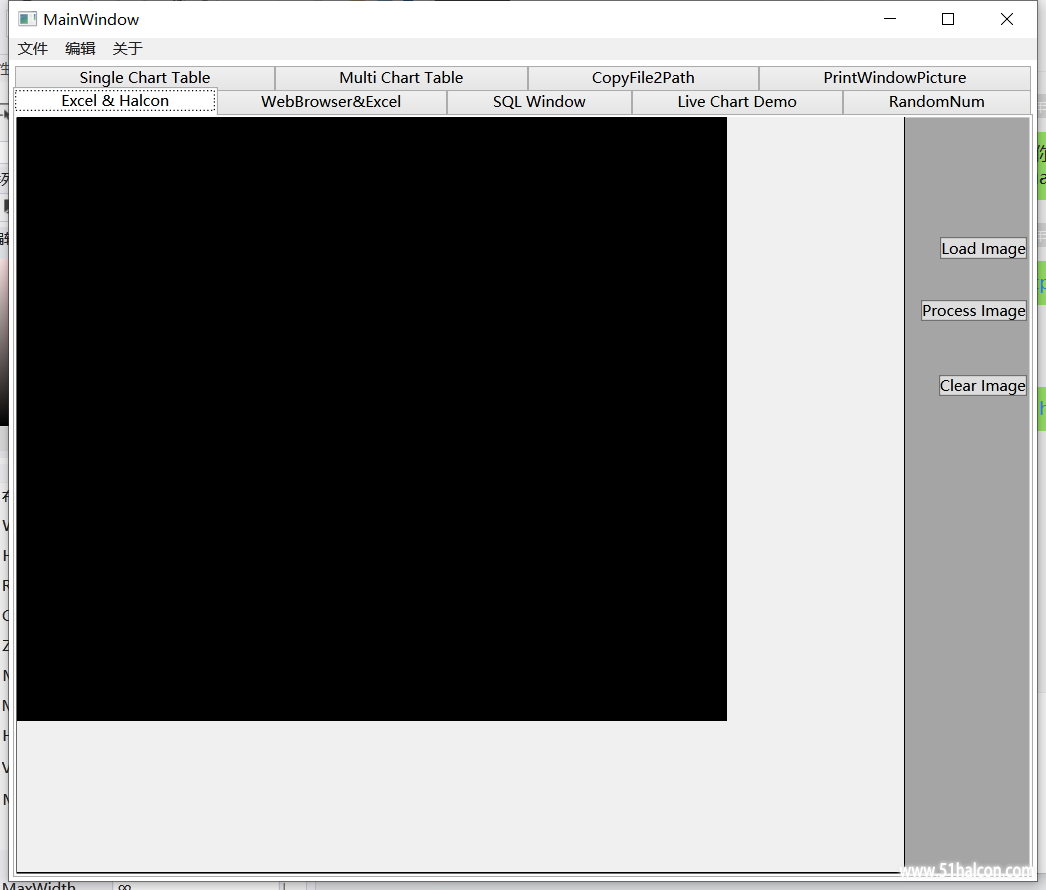Open the SQL Window tab
Screen dimensions: 1046x890
pyautogui.click(x=539, y=102)
